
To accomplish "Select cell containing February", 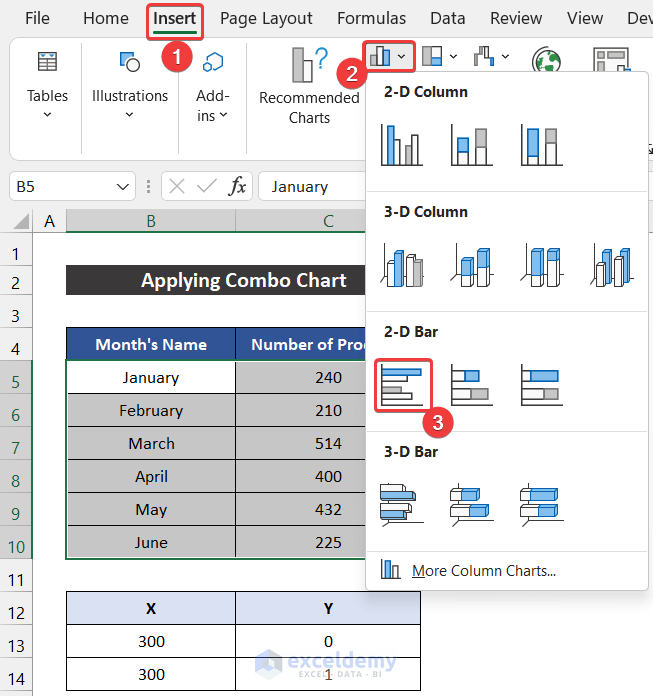I will (151, 410).
